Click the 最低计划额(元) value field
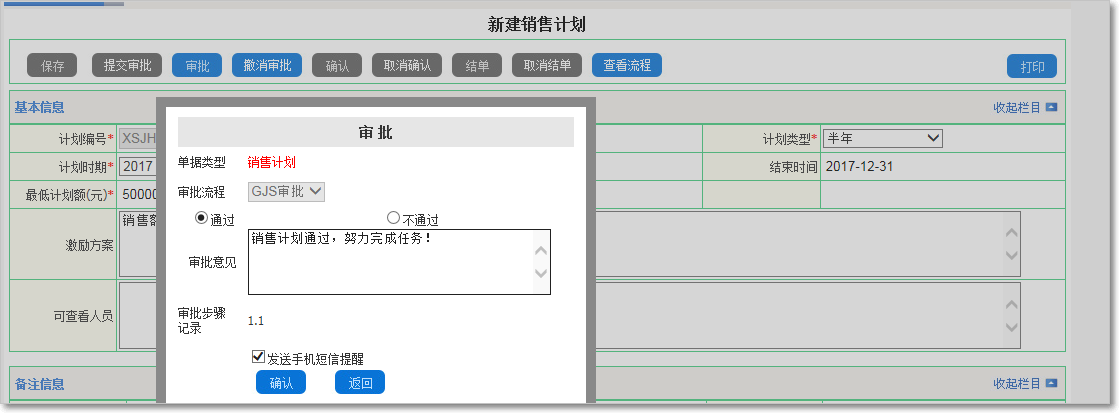Image resolution: width=1119 pixels, height=413 pixels. [x=139, y=195]
